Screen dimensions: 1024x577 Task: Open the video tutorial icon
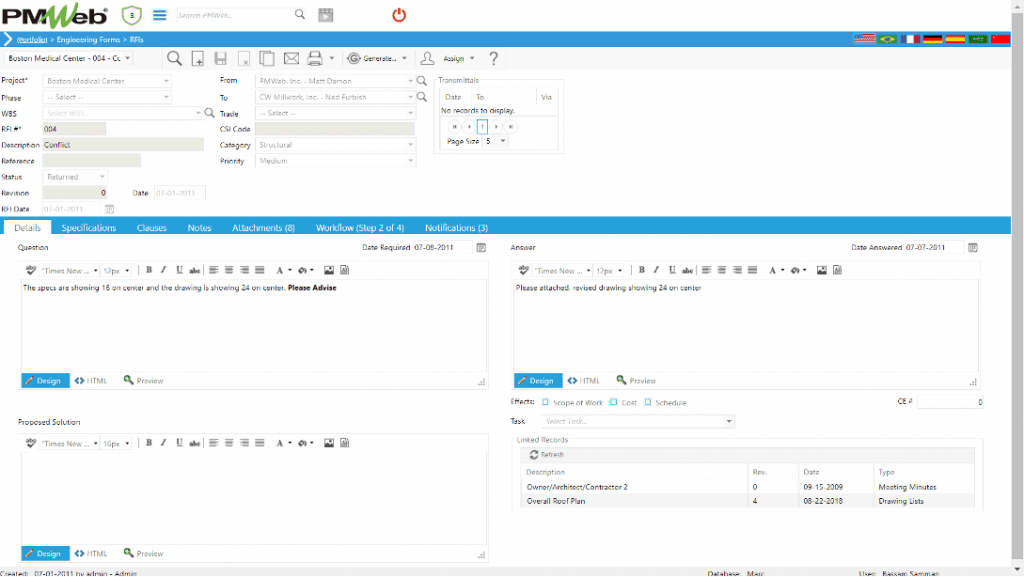click(x=326, y=15)
